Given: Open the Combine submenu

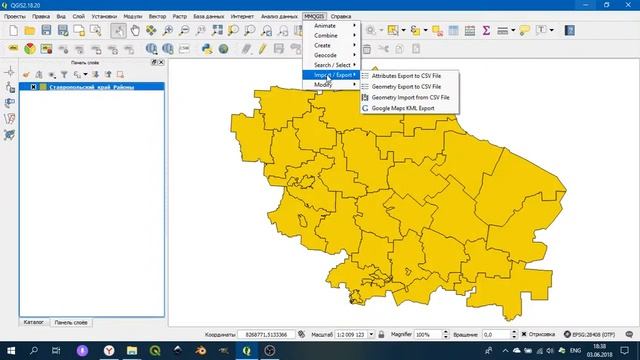Looking at the screenshot, I should click(x=331, y=36).
